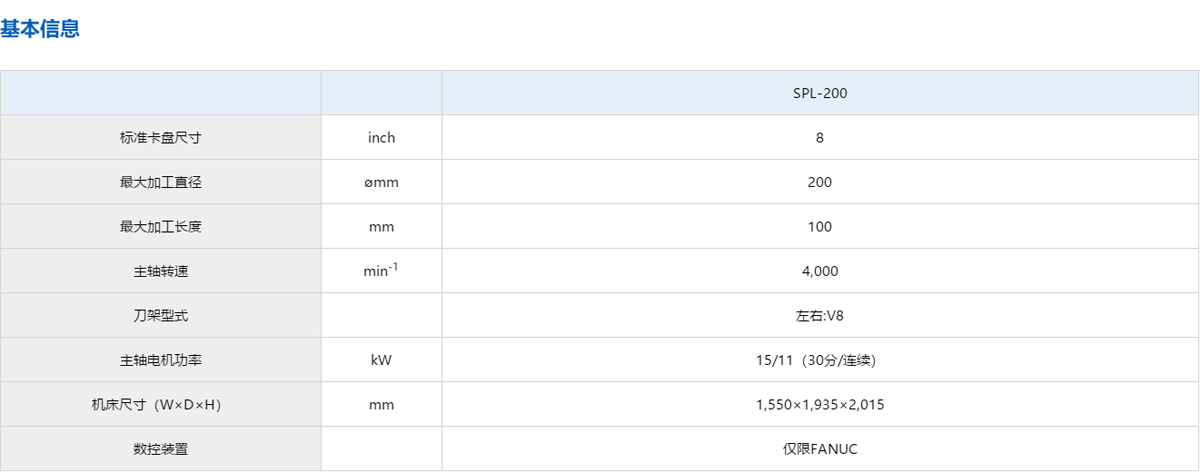Viewport: 1200px width, 473px height.
Task: Select the ømm unit cell
Action: (381, 182)
